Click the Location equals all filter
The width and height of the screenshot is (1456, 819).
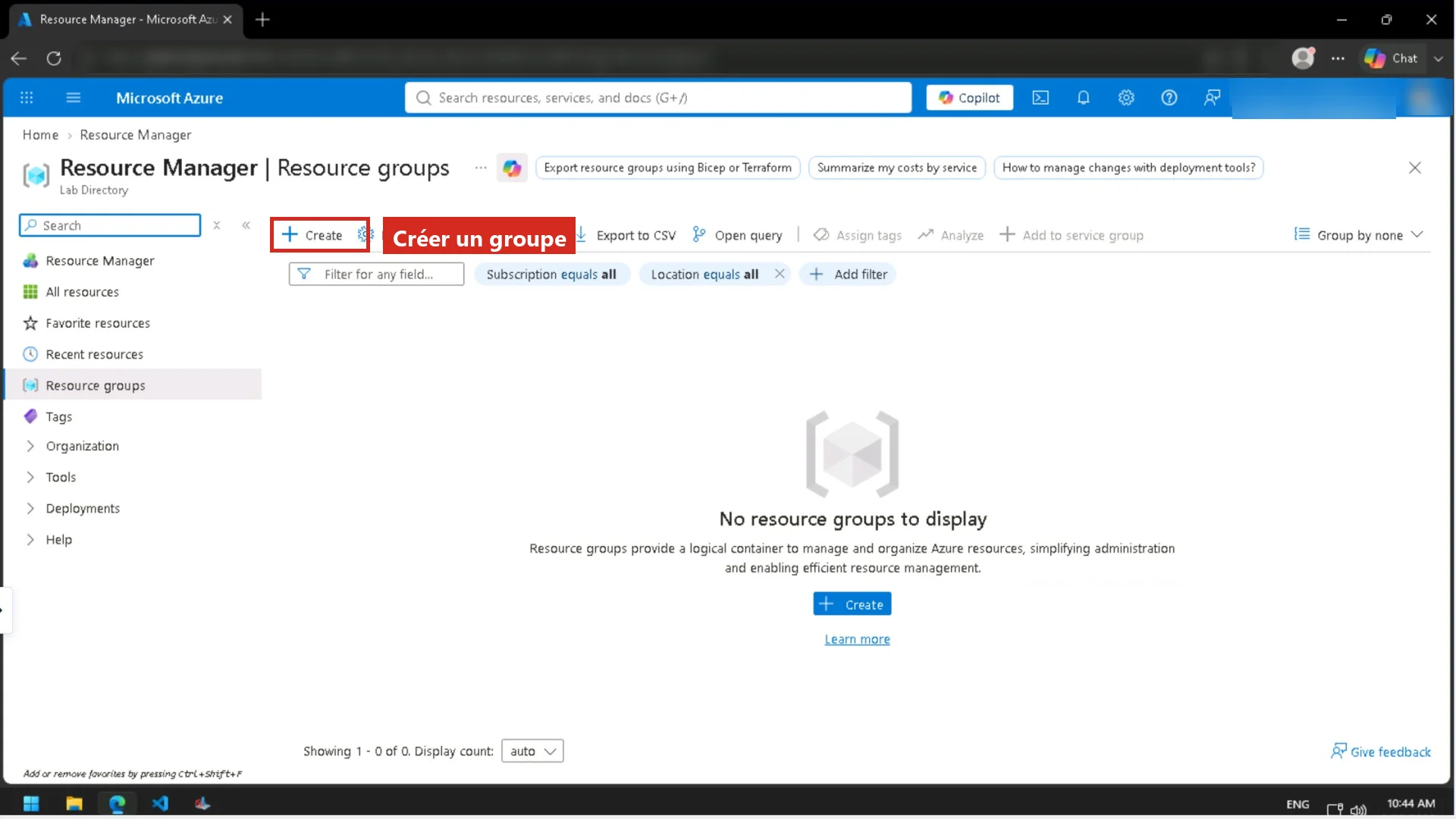tap(704, 275)
